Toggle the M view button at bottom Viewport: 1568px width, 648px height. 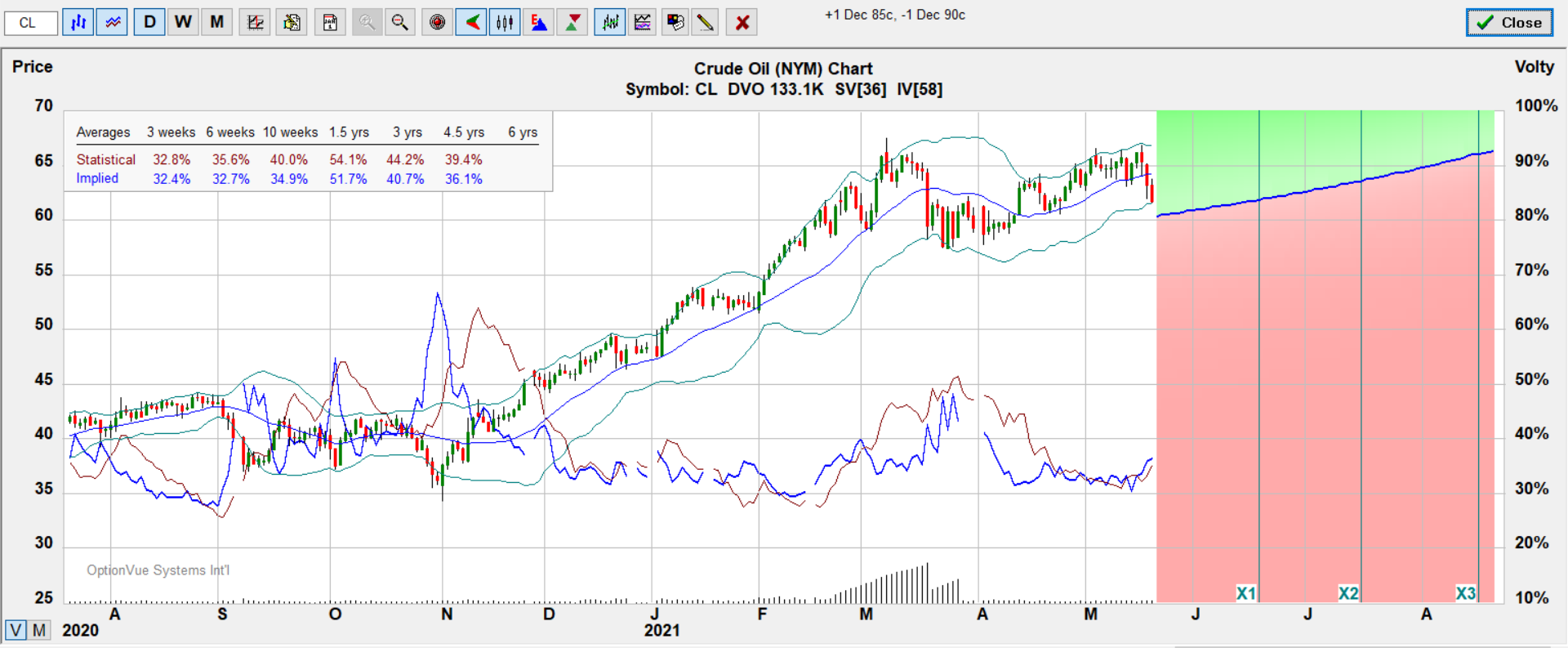39,630
